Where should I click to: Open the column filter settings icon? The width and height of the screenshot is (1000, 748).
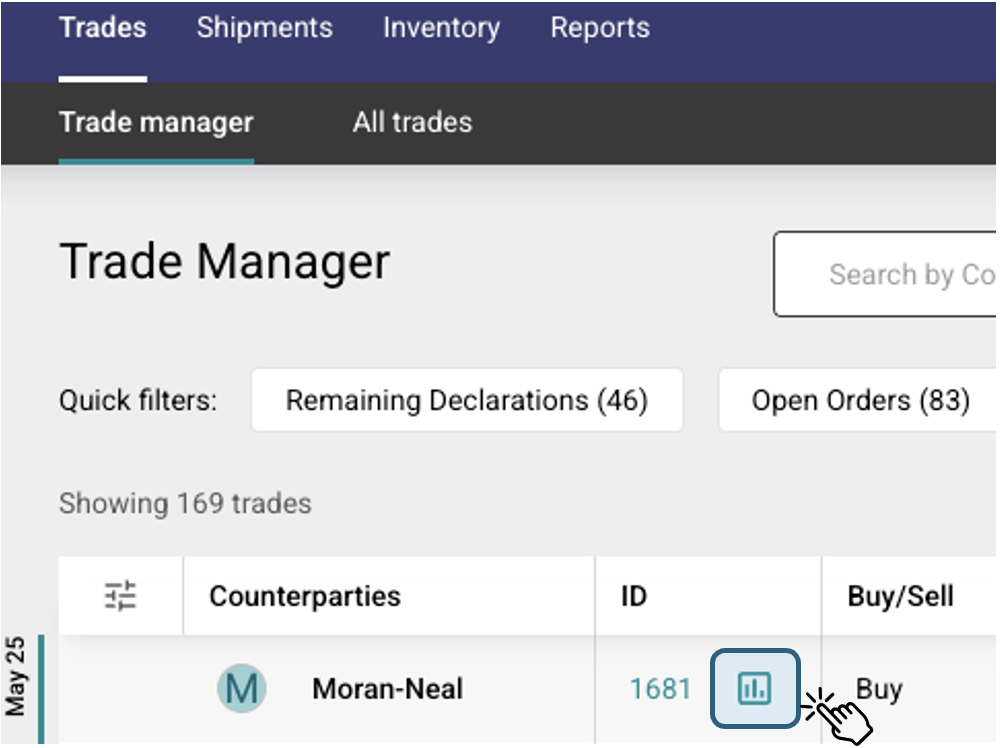coord(118,595)
